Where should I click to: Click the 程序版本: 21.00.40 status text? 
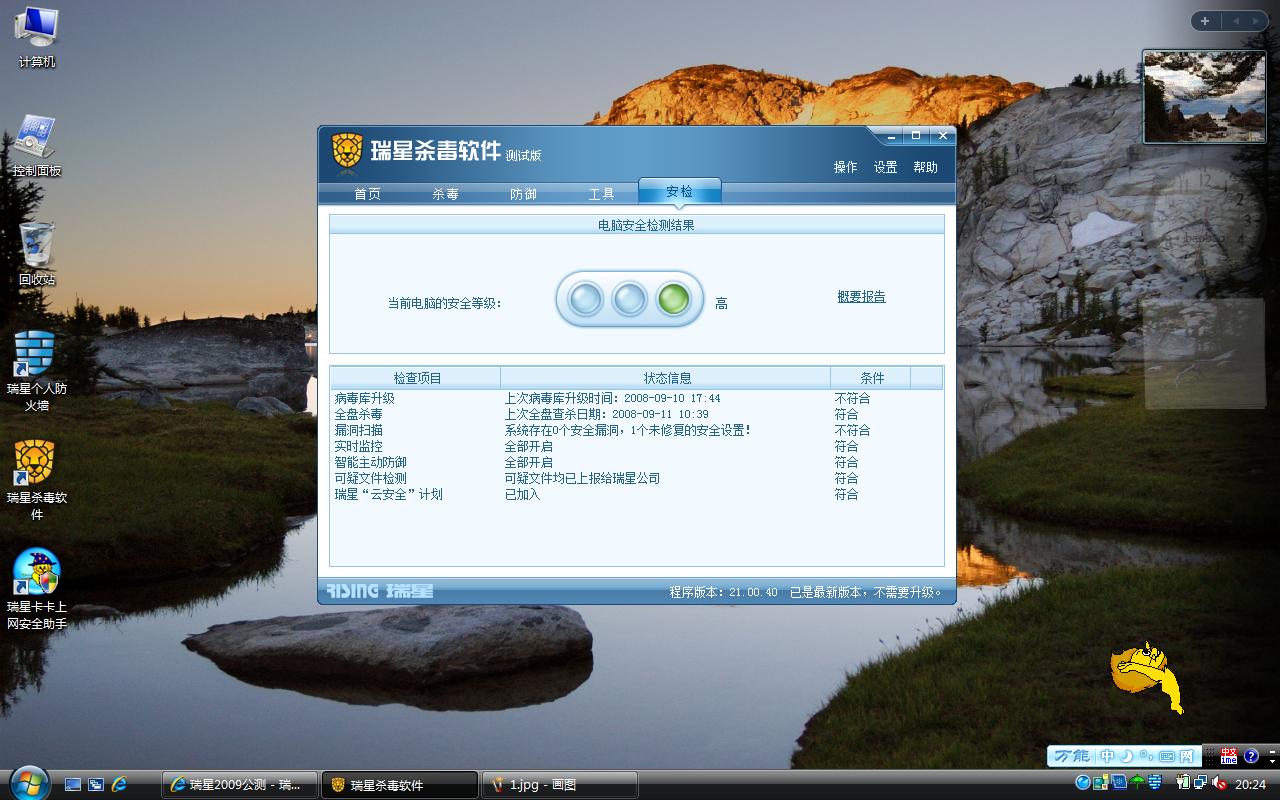click(723, 592)
